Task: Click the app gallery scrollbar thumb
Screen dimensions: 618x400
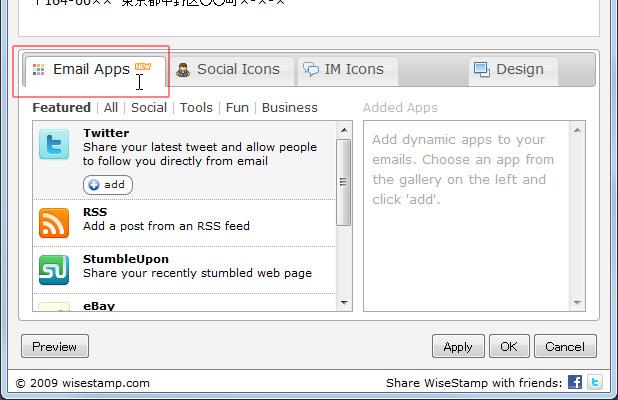Action: [x=344, y=182]
